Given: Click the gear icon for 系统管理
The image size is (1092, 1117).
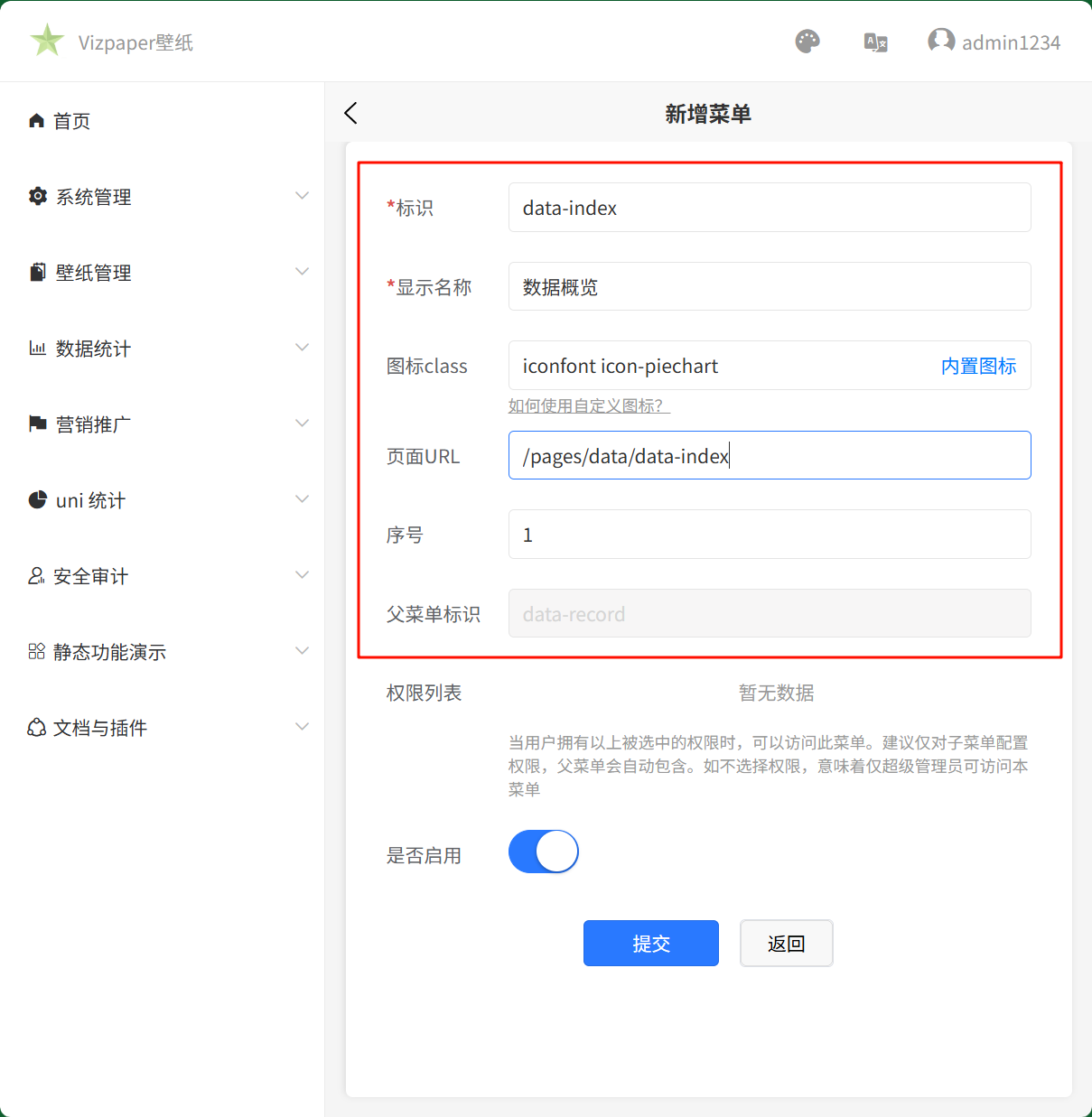Looking at the screenshot, I should (x=38, y=196).
